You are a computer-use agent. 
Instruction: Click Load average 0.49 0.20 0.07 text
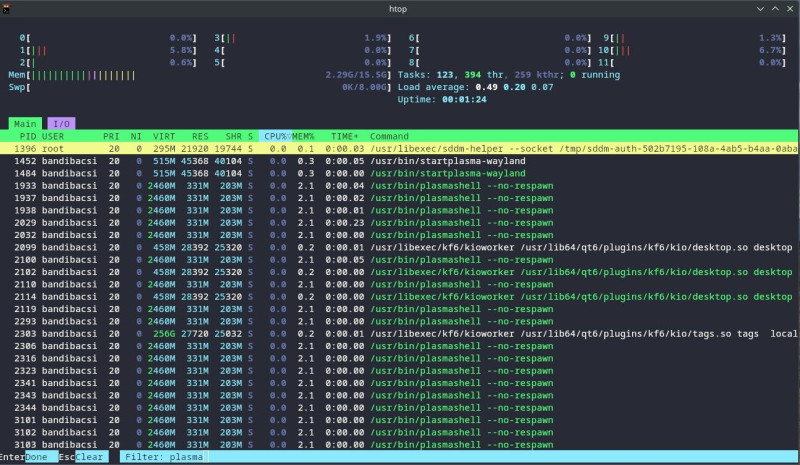point(475,87)
